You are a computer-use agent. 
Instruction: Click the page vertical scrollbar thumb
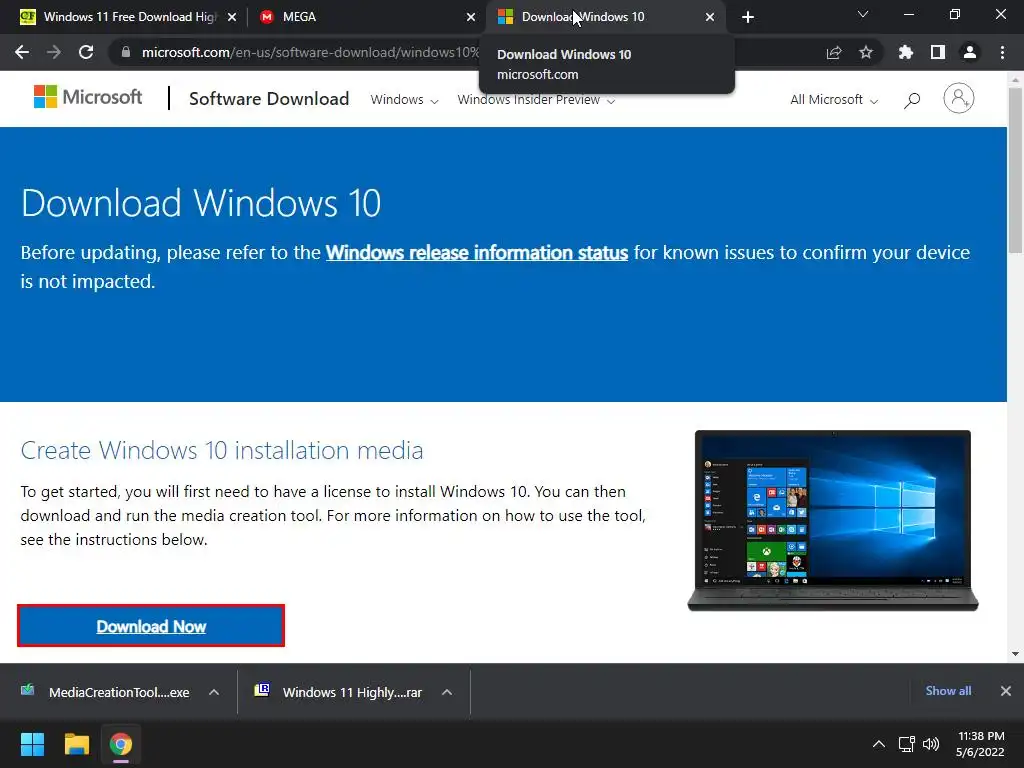pyautogui.click(x=1016, y=170)
